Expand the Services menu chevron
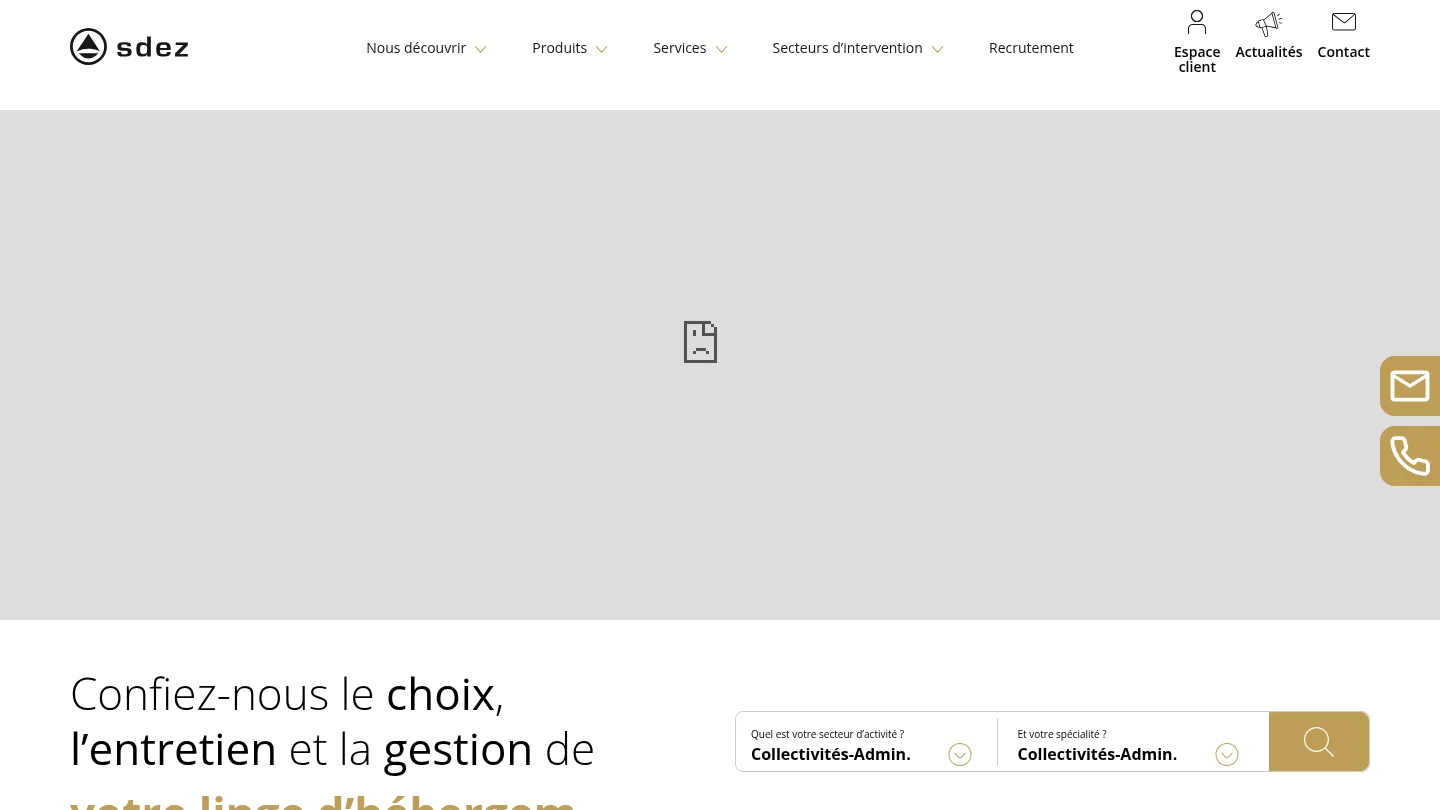This screenshot has height=810, width=1440. [x=721, y=49]
